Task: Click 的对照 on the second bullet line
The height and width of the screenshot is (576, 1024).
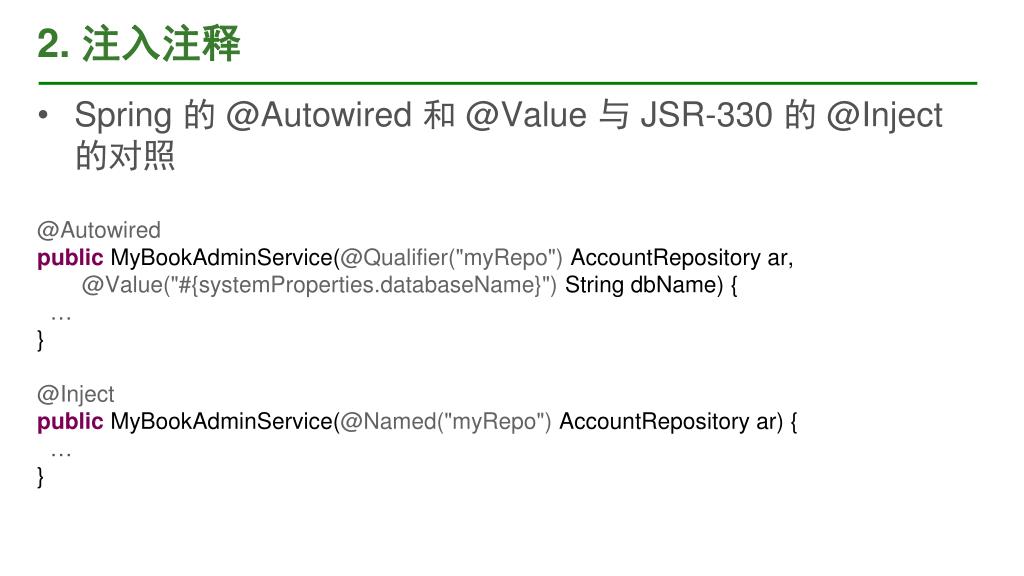Action: click(125, 155)
